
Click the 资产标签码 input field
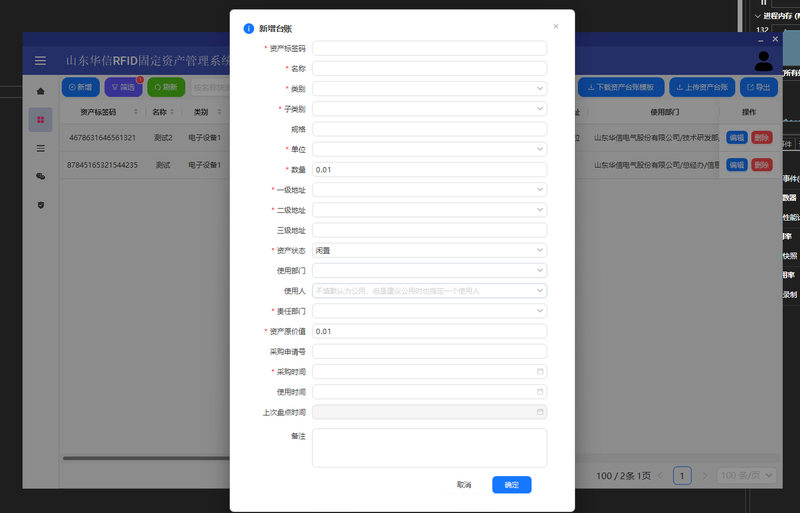(430, 48)
